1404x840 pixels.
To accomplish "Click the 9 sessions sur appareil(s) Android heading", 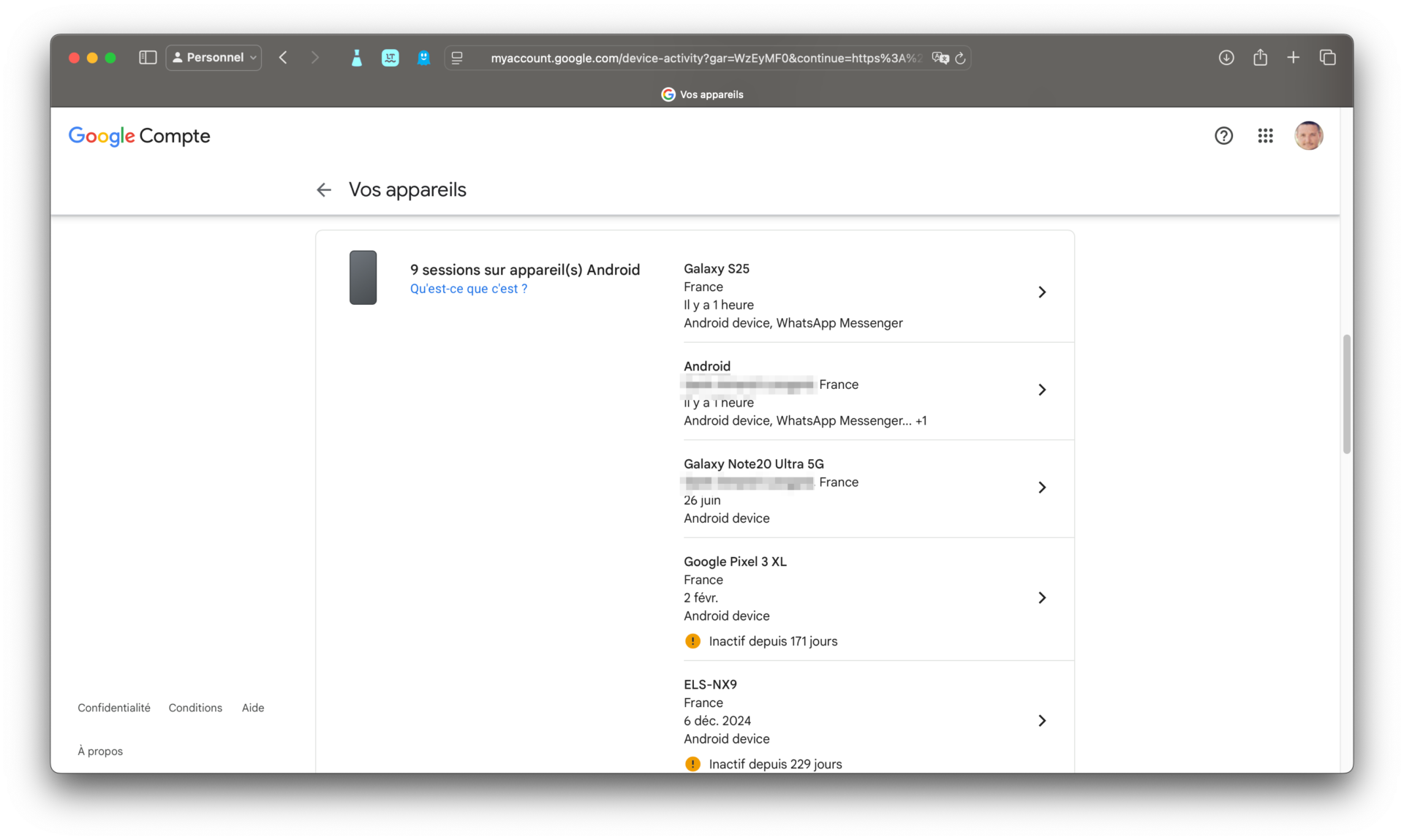I will pyautogui.click(x=524, y=270).
